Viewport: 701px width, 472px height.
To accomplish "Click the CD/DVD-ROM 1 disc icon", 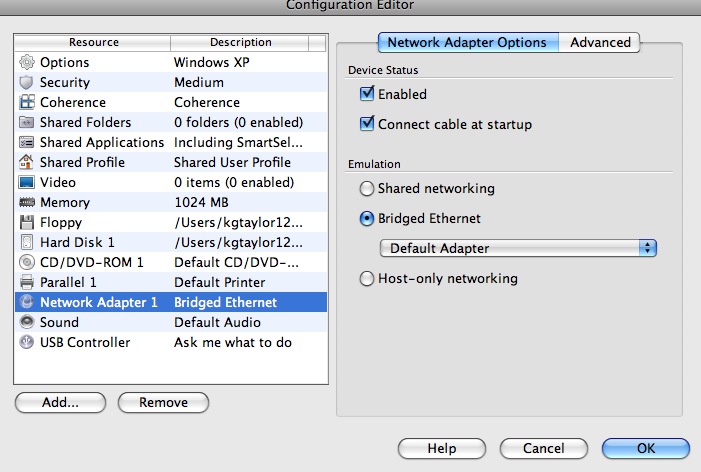I will (27, 262).
